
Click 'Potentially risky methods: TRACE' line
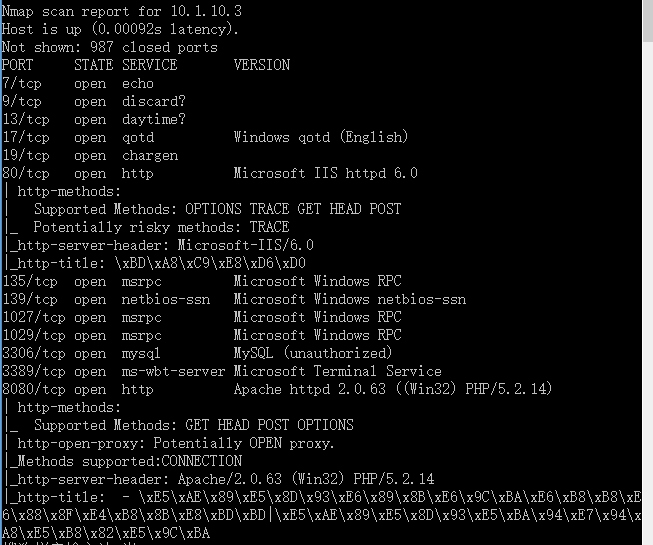click(161, 227)
